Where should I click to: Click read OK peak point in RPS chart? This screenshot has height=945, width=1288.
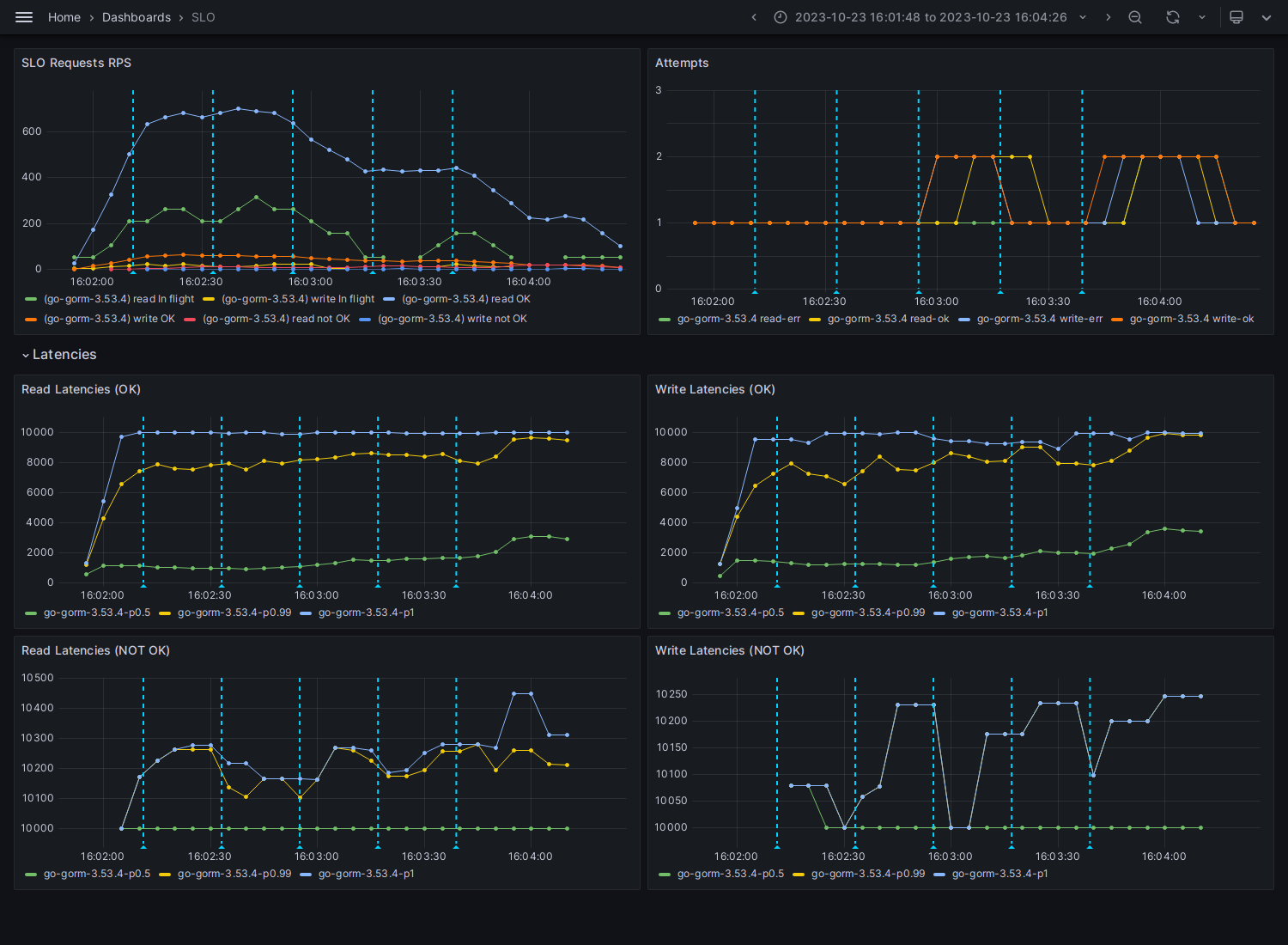pos(239,109)
